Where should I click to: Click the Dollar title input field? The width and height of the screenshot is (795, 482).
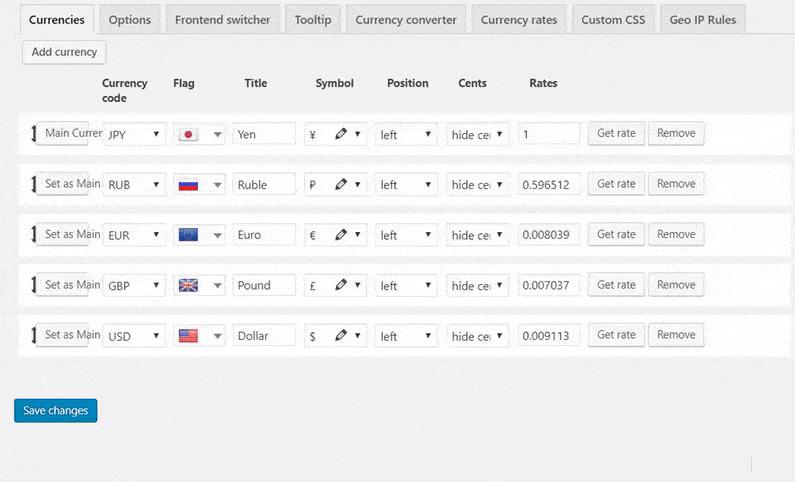[264, 336]
